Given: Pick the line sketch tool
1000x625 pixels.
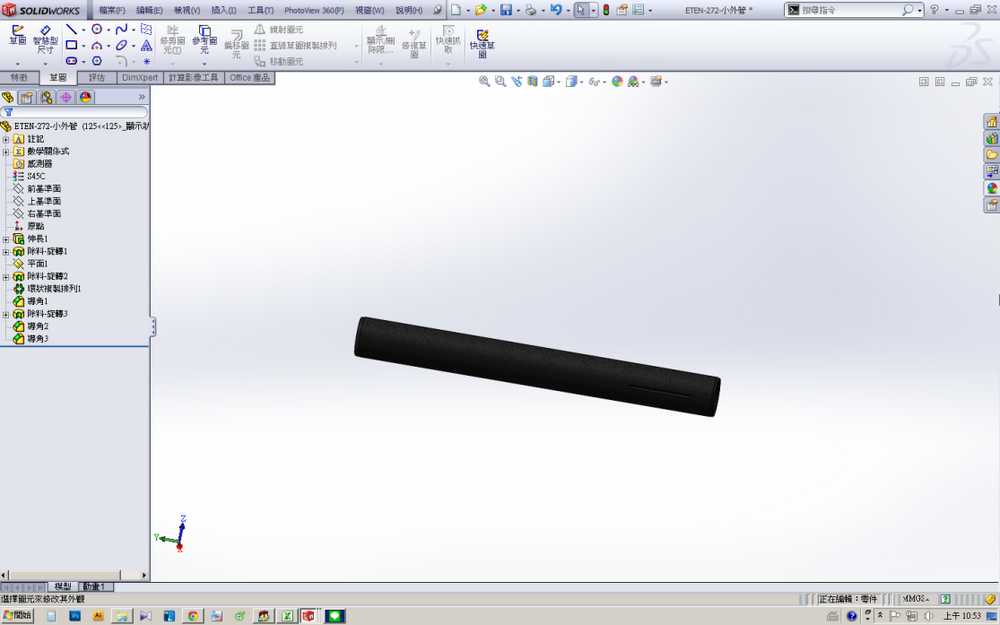Looking at the screenshot, I should tap(71, 30).
